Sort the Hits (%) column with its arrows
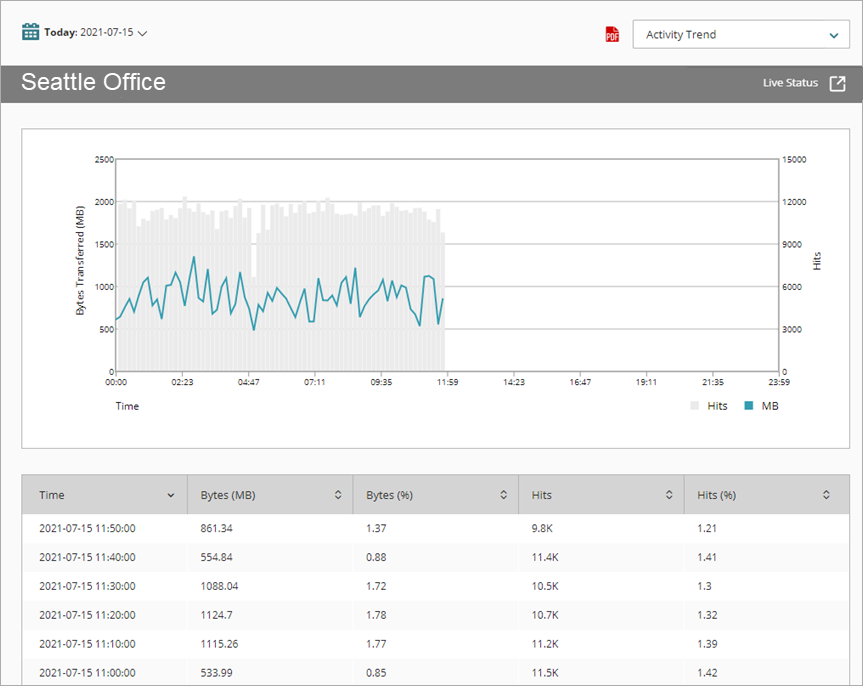Image resolution: width=863 pixels, height=686 pixels. [x=826, y=494]
